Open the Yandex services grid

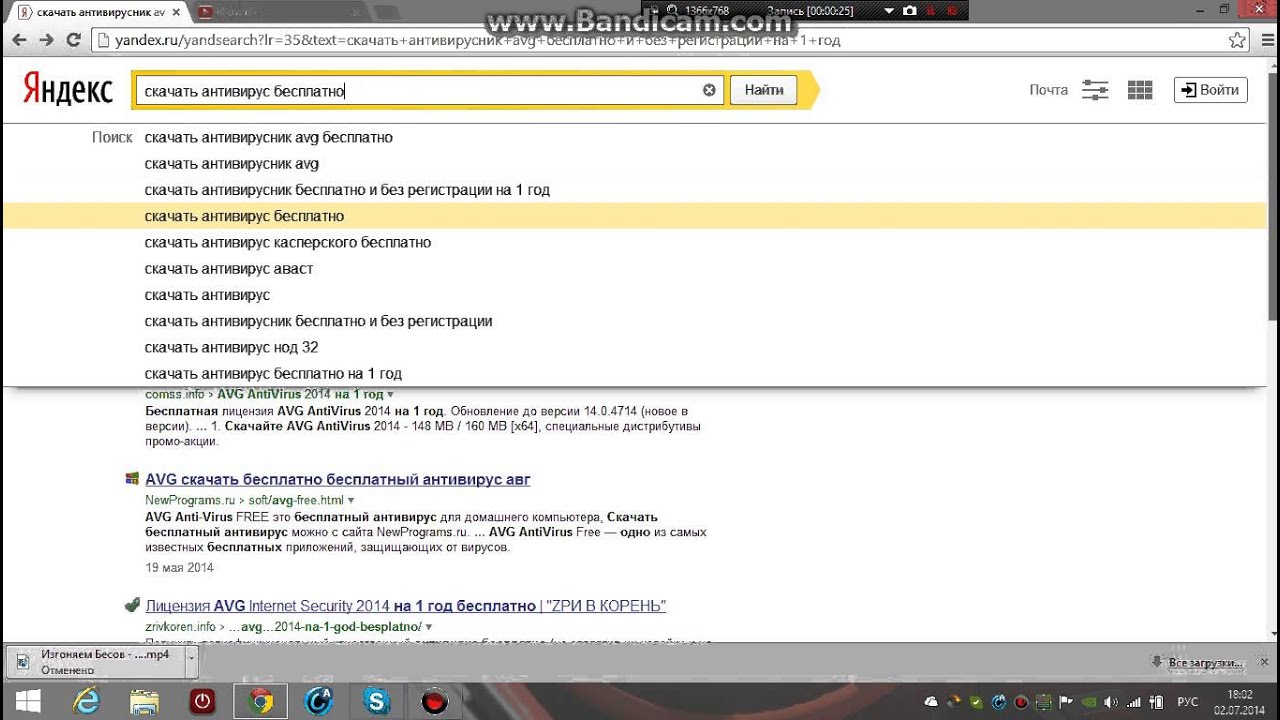[x=1140, y=90]
